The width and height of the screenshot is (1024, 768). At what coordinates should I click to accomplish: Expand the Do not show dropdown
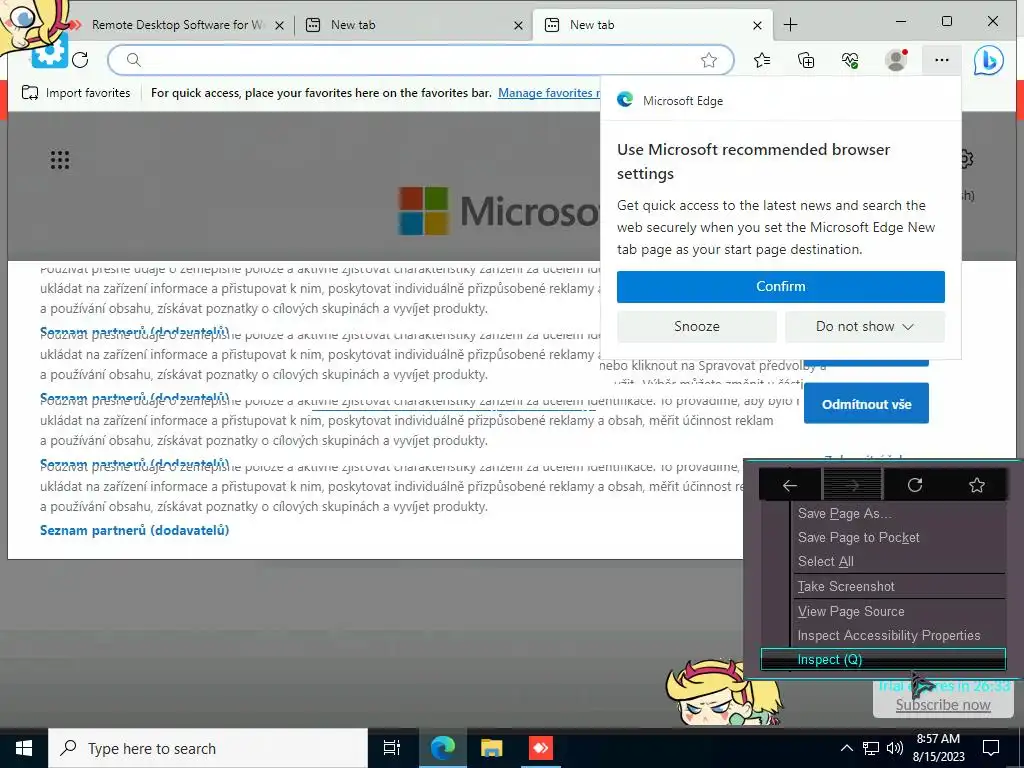click(x=865, y=327)
